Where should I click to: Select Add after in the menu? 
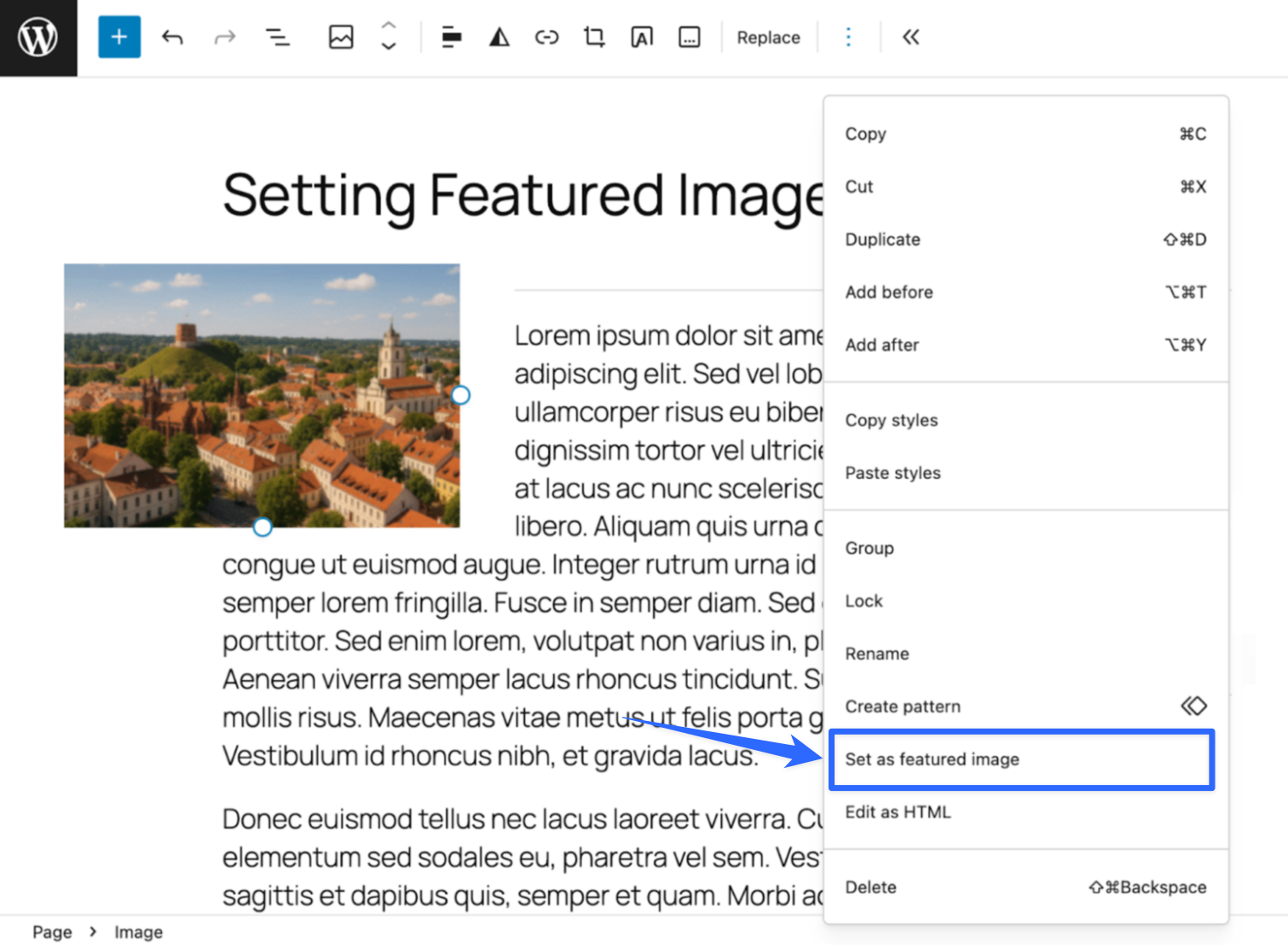1025,345
